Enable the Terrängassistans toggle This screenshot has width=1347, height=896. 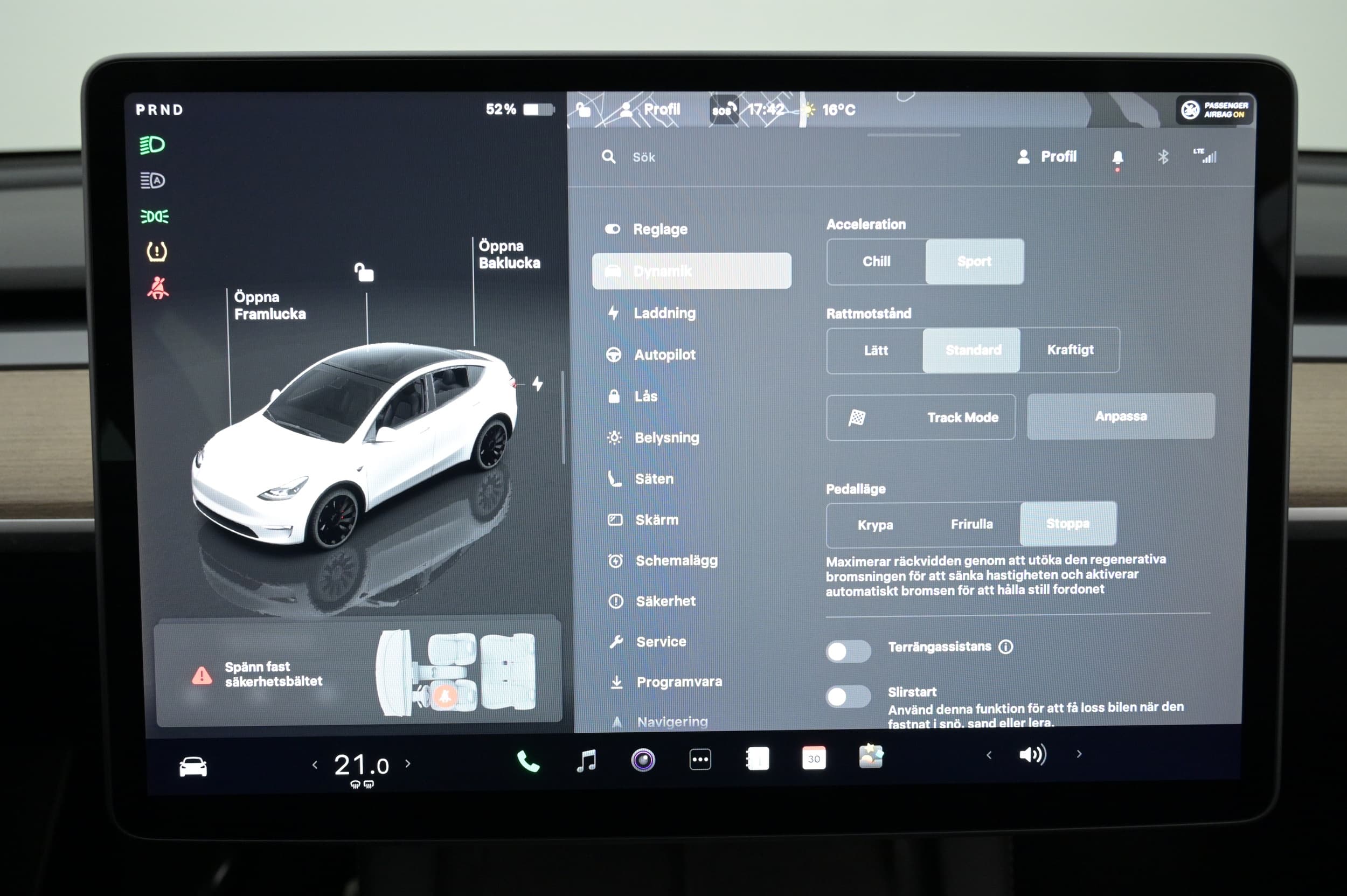click(x=848, y=651)
